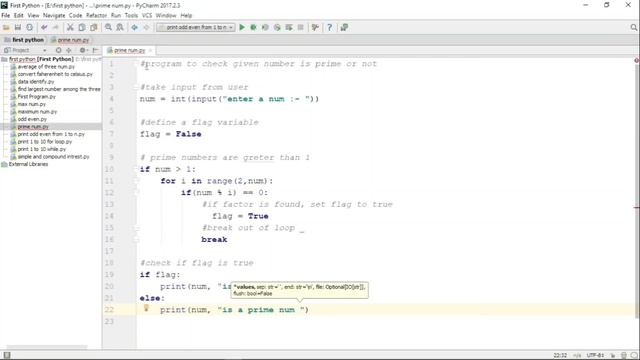Click the Stop process square icon
Image resolution: width=640 pixels, height=360 pixels.
pos(300,27)
